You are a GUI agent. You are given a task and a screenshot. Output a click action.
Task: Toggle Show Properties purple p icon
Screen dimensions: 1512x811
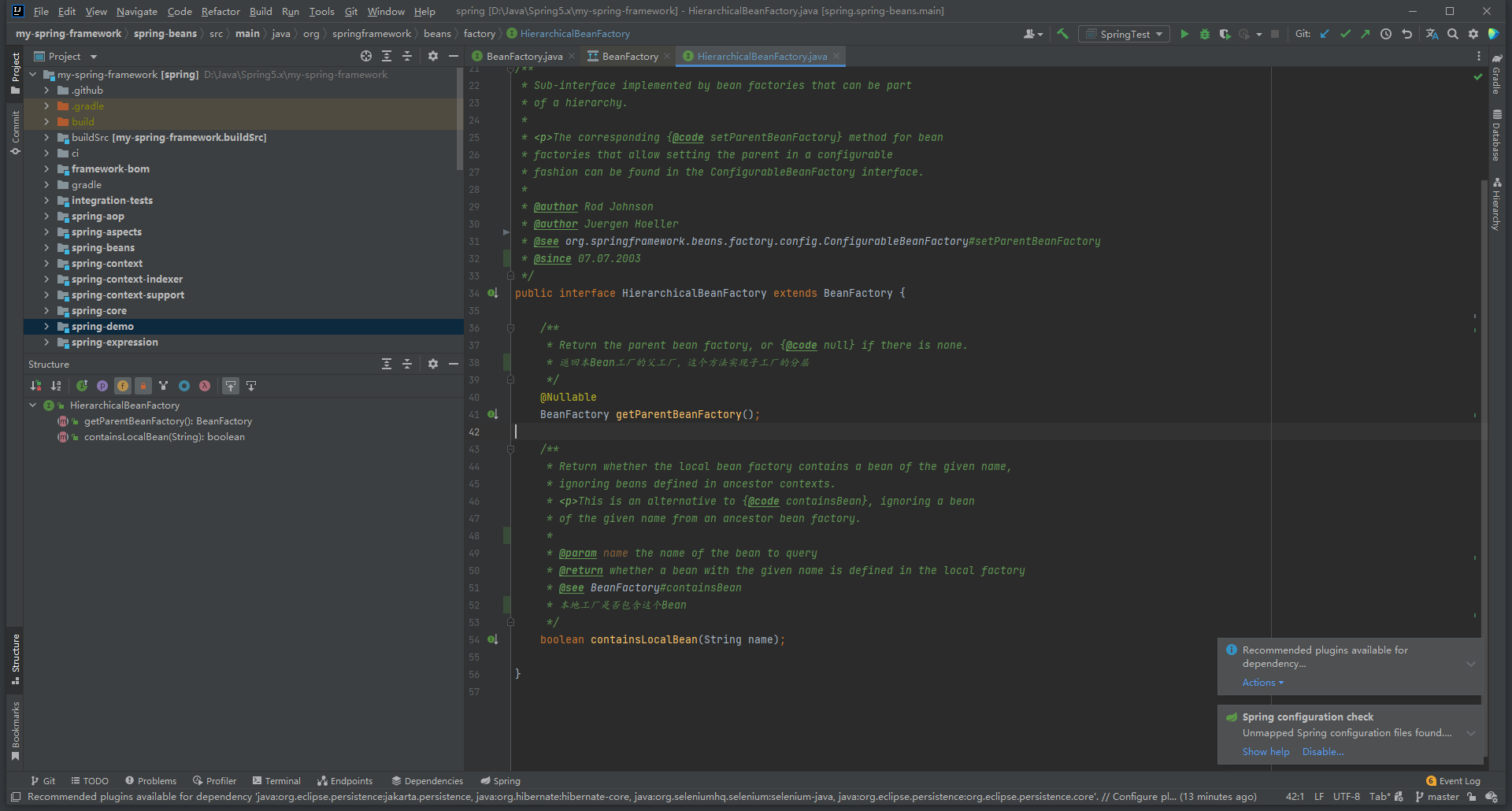coord(102,386)
